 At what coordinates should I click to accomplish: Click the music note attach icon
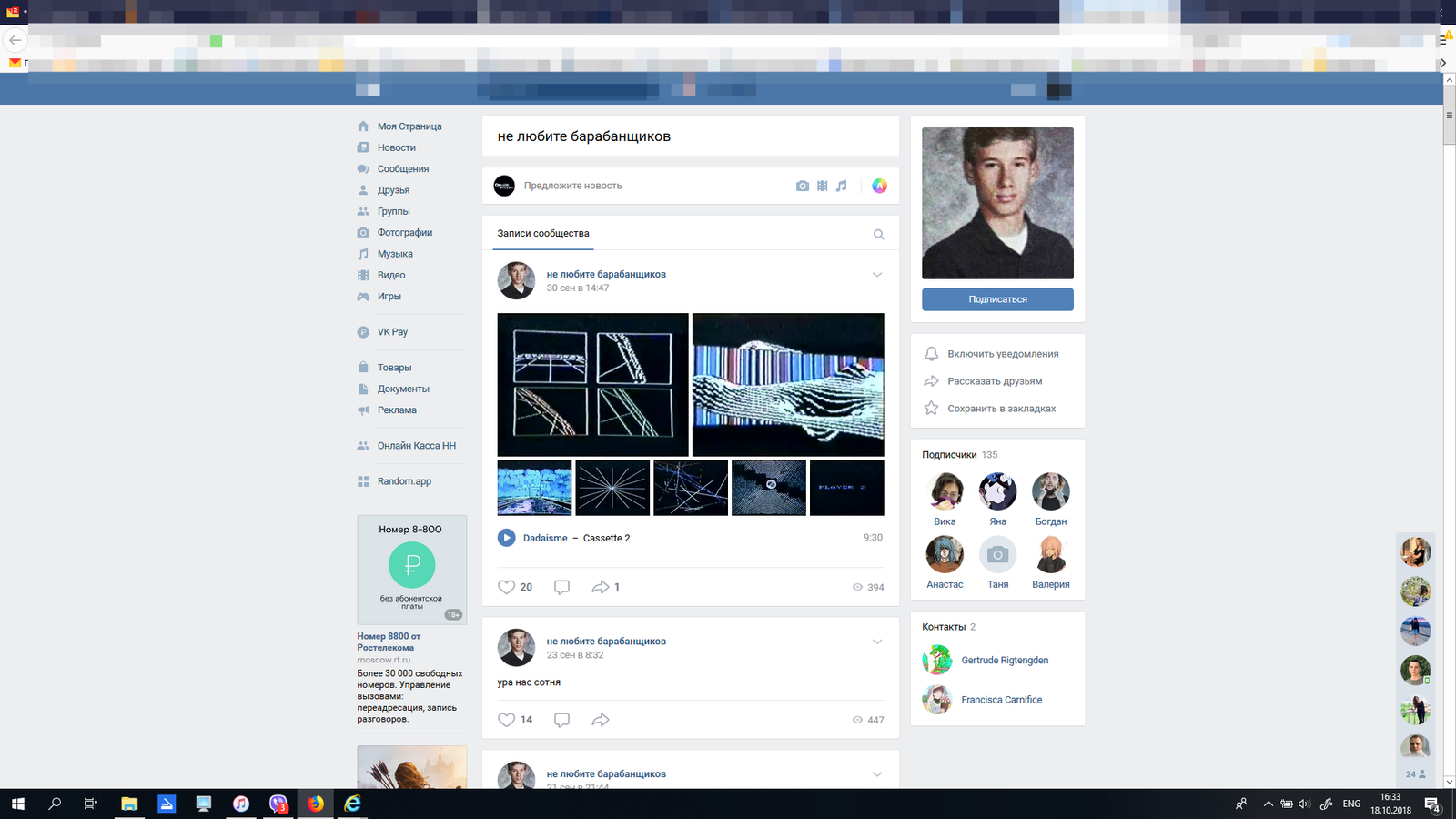tap(842, 186)
